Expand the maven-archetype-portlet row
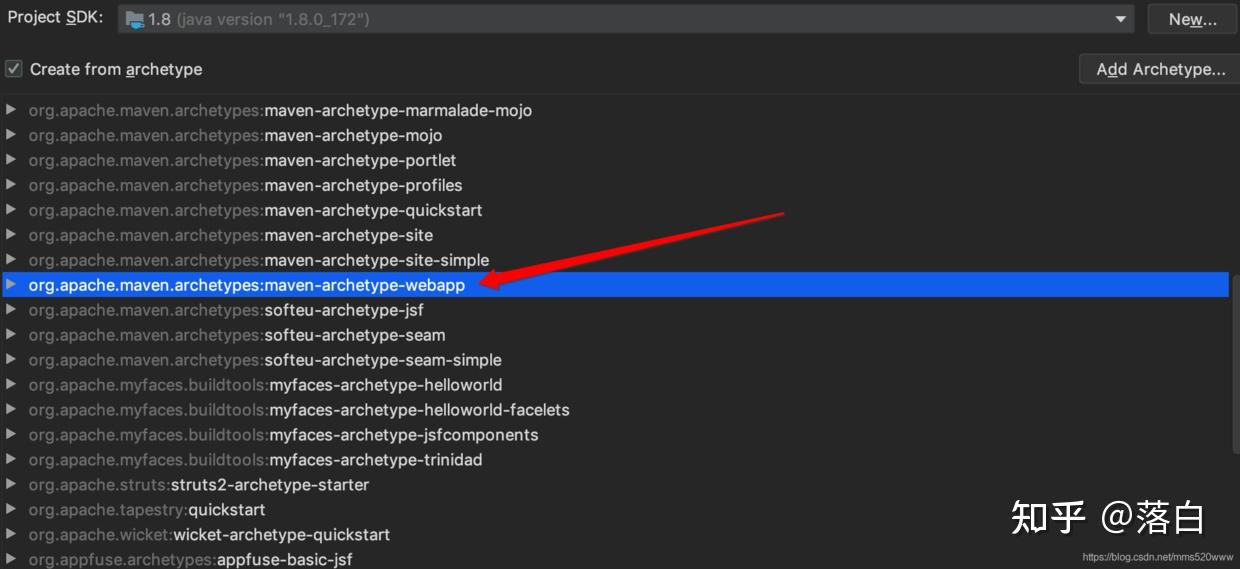Viewport: 1240px width, 569px height. [x=11, y=160]
